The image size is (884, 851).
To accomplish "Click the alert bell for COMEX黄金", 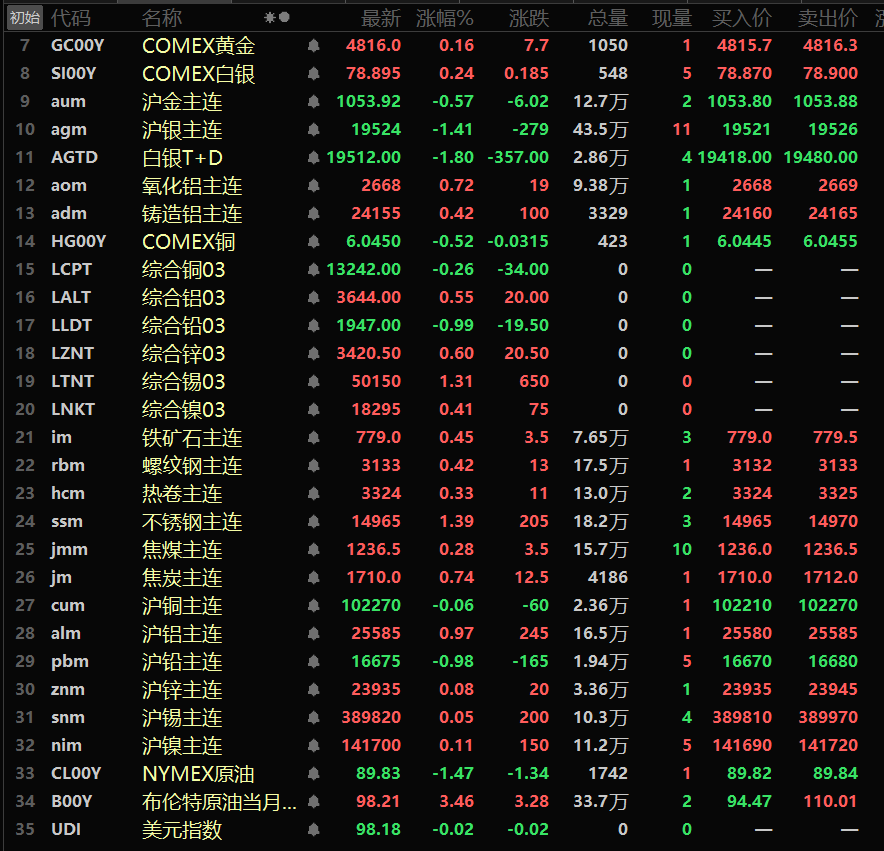I will point(313,46).
